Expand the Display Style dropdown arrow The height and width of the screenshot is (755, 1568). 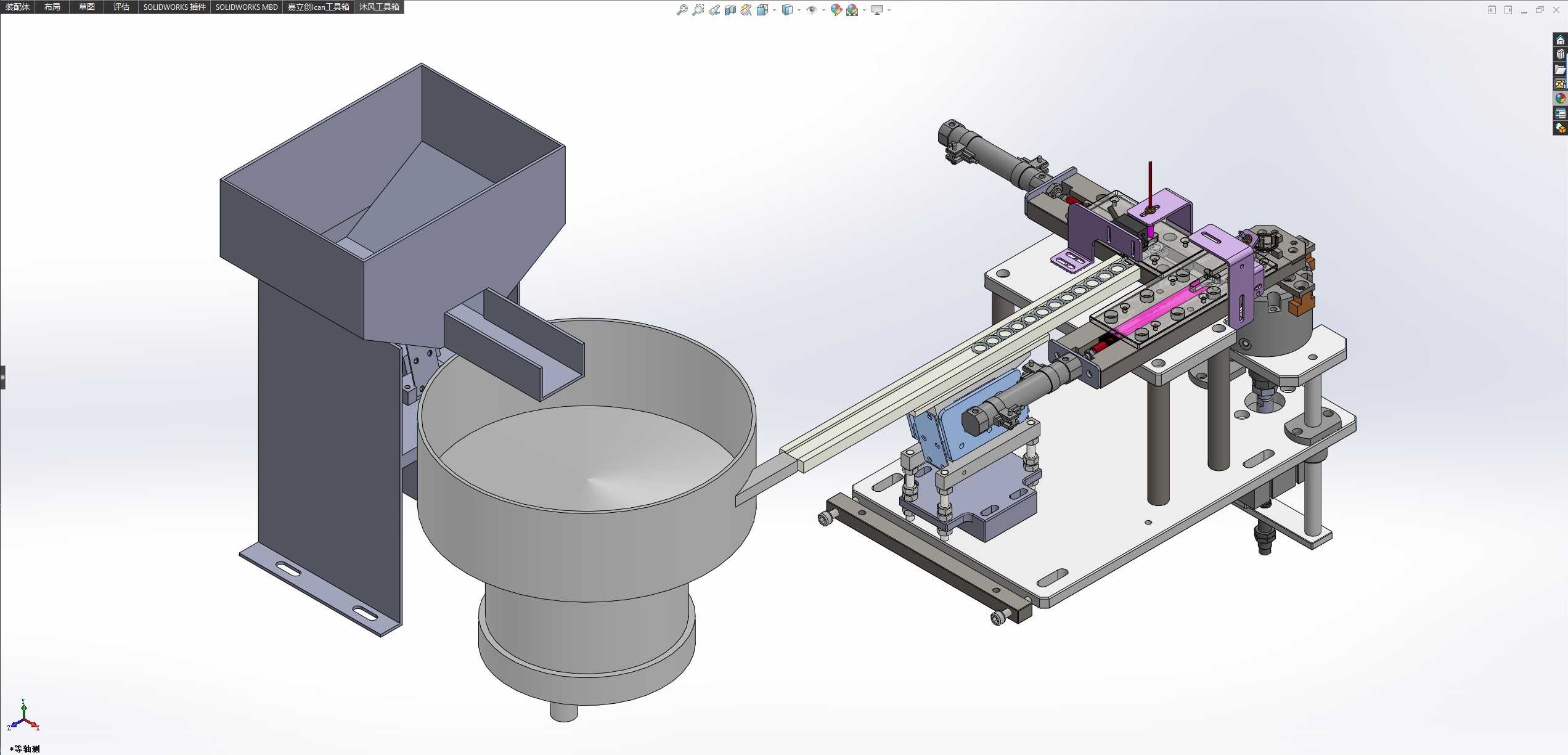pos(799,10)
